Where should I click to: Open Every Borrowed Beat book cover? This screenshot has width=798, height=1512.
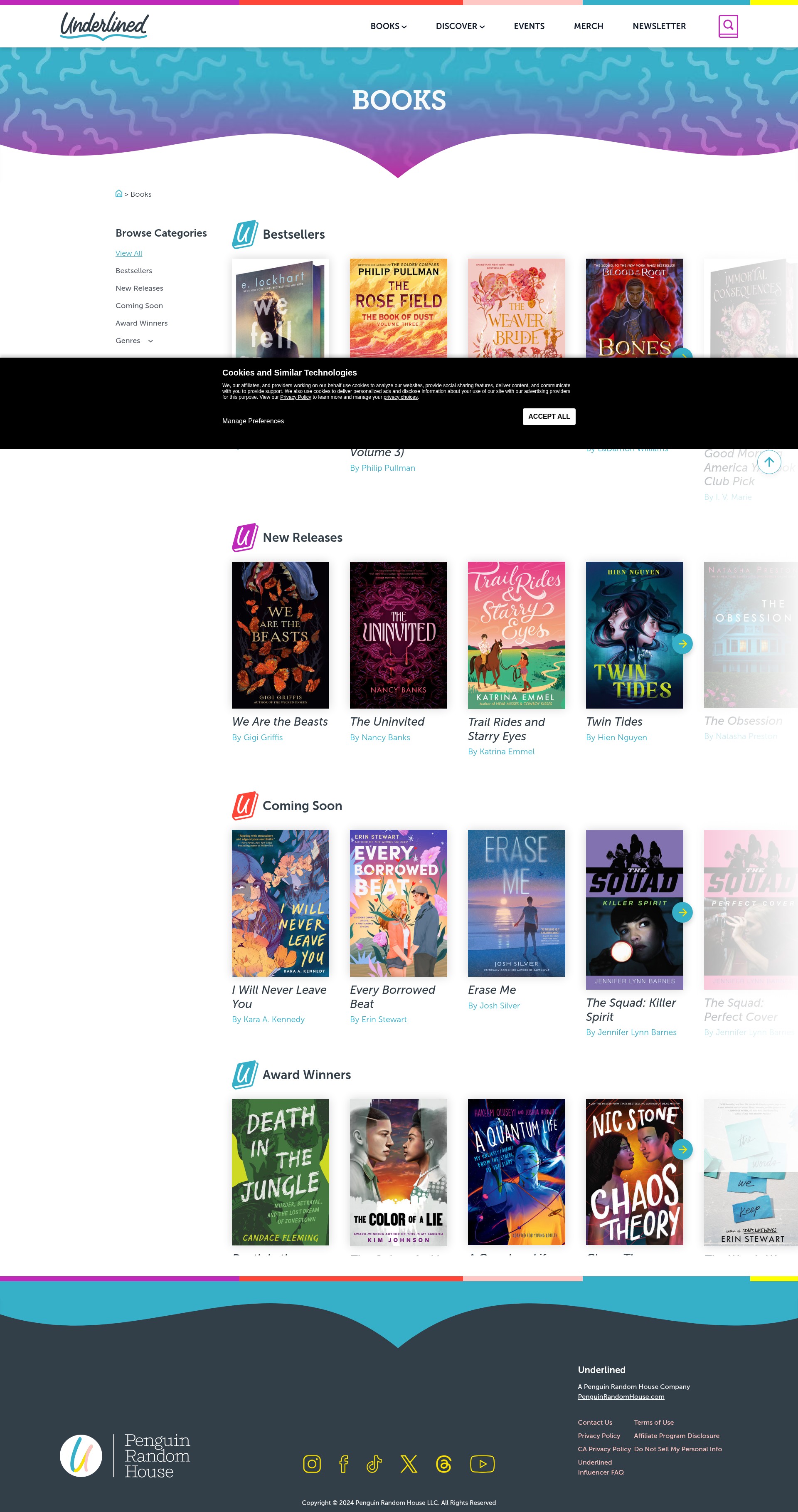(399, 903)
